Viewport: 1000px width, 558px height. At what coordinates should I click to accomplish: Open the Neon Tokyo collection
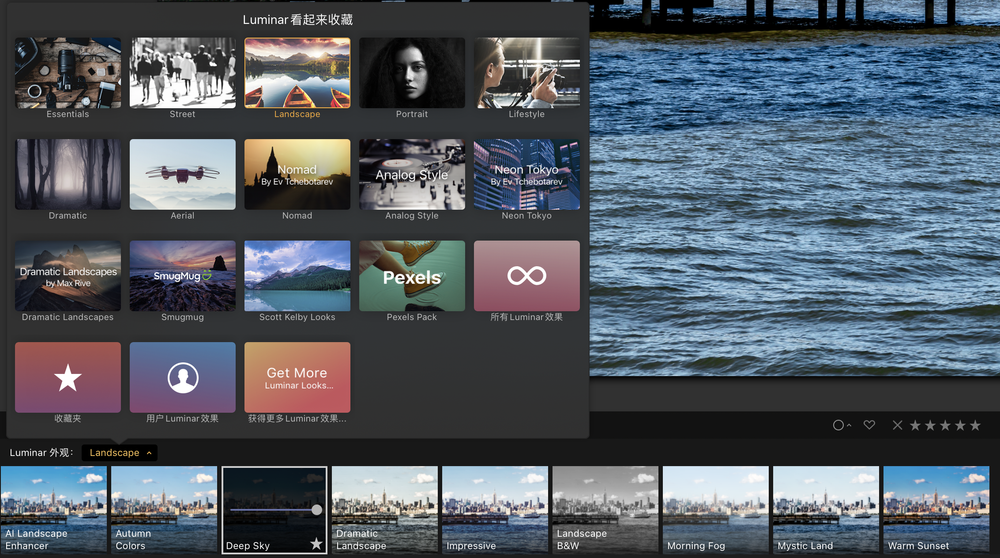click(527, 174)
